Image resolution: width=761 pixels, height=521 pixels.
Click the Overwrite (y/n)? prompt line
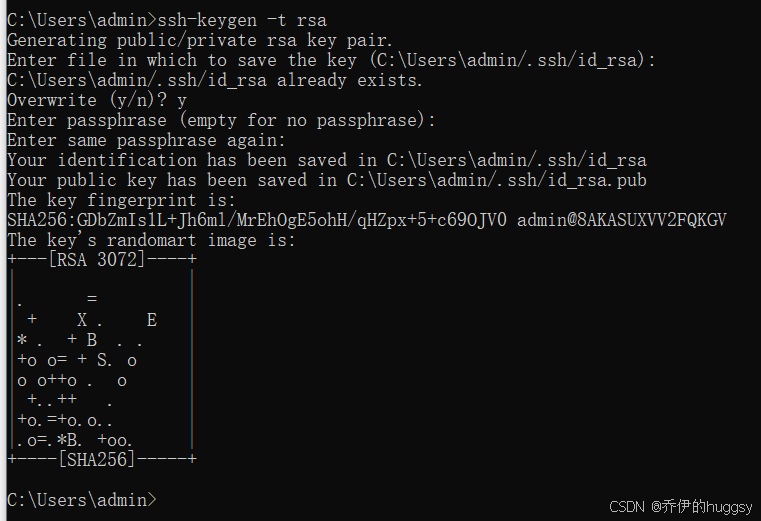pos(97,101)
